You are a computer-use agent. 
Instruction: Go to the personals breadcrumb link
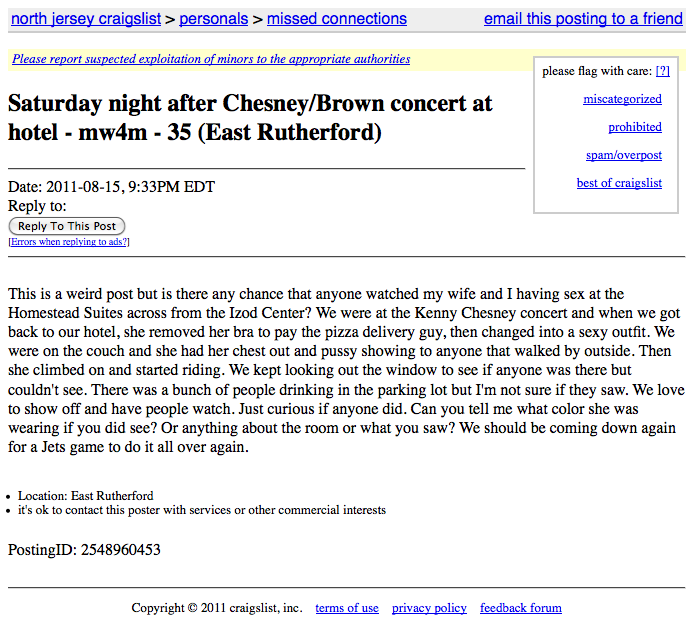click(213, 19)
